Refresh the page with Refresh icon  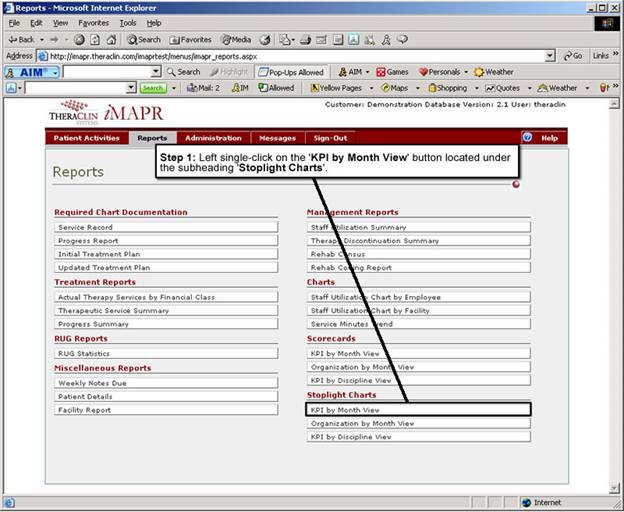pos(95,39)
